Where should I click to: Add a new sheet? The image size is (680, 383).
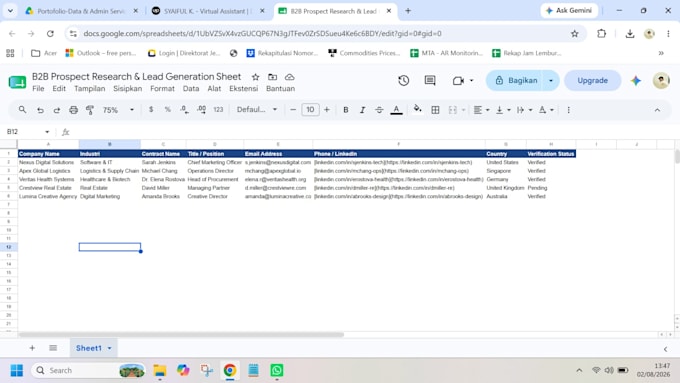[x=32, y=348]
